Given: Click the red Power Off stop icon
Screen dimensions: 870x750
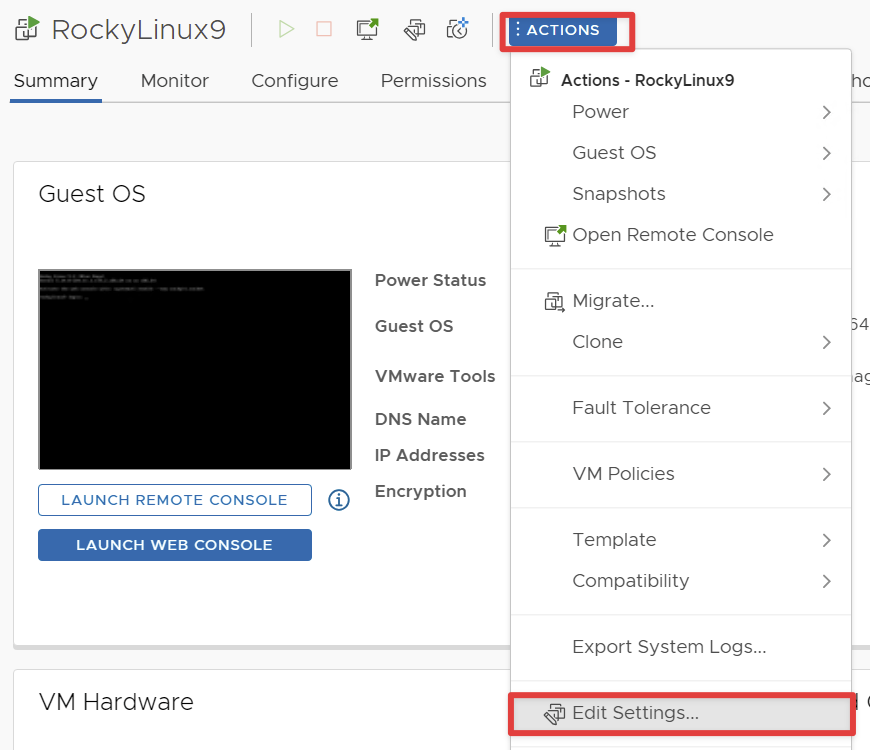Looking at the screenshot, I should pos(324,30).
